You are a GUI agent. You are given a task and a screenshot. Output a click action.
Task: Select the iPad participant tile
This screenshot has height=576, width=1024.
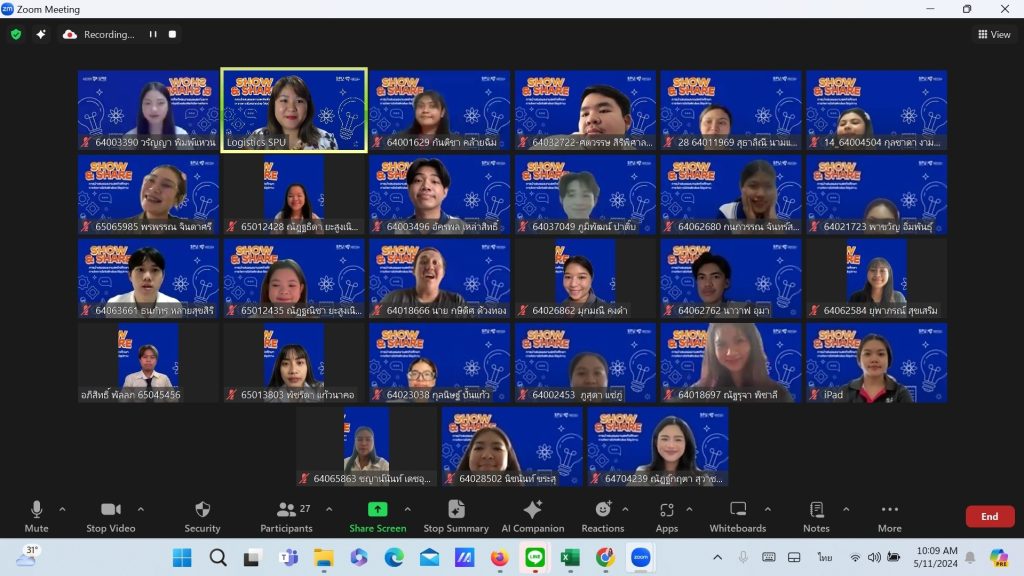[876, 363]
